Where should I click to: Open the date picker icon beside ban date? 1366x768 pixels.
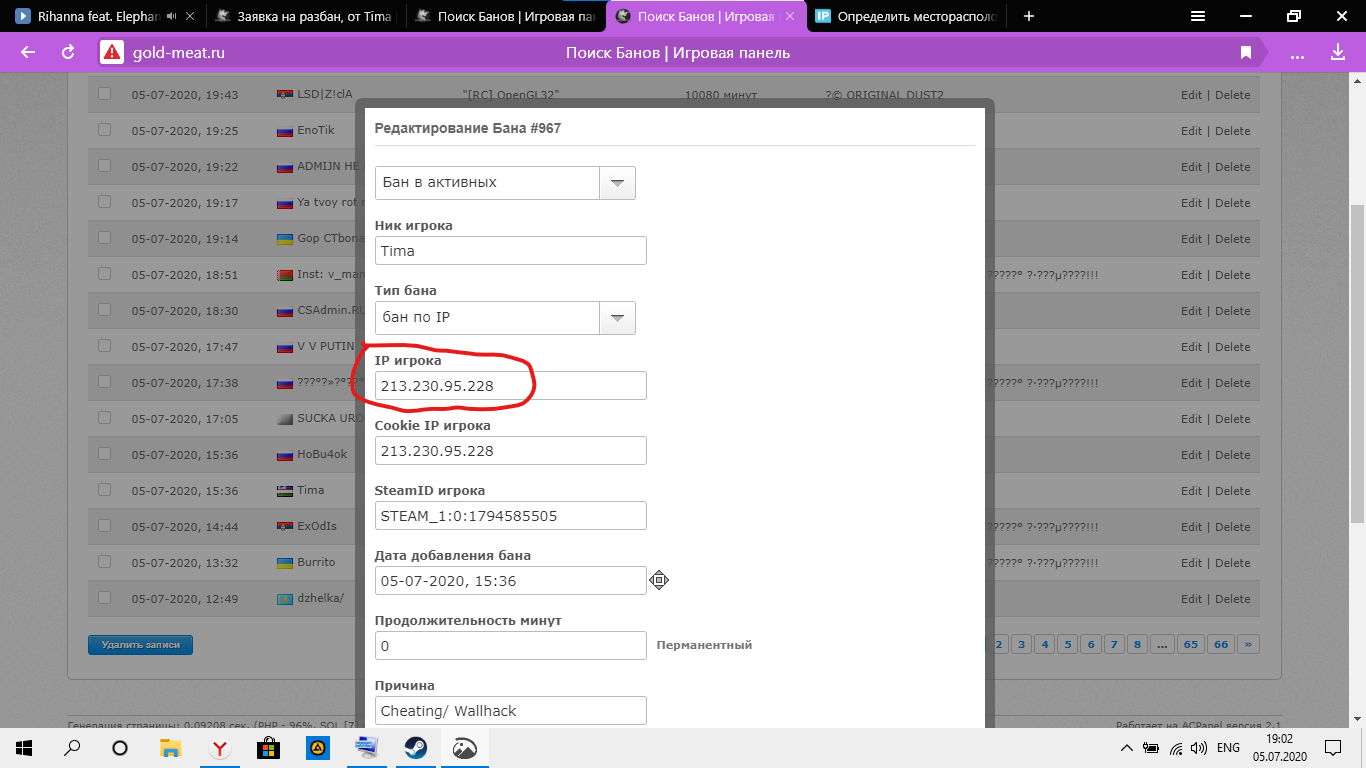658,580
